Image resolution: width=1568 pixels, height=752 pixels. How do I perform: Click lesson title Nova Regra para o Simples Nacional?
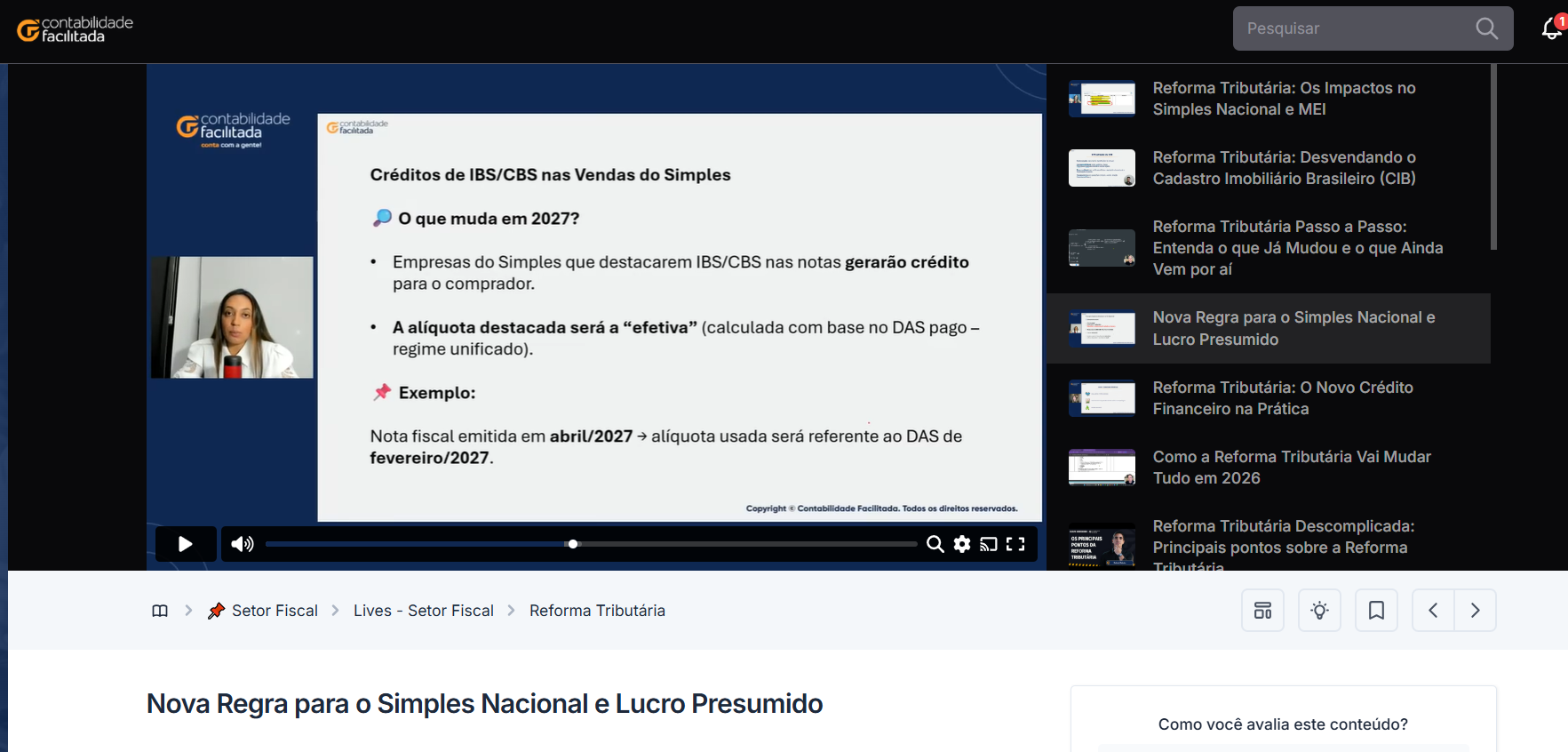point(484,704)
